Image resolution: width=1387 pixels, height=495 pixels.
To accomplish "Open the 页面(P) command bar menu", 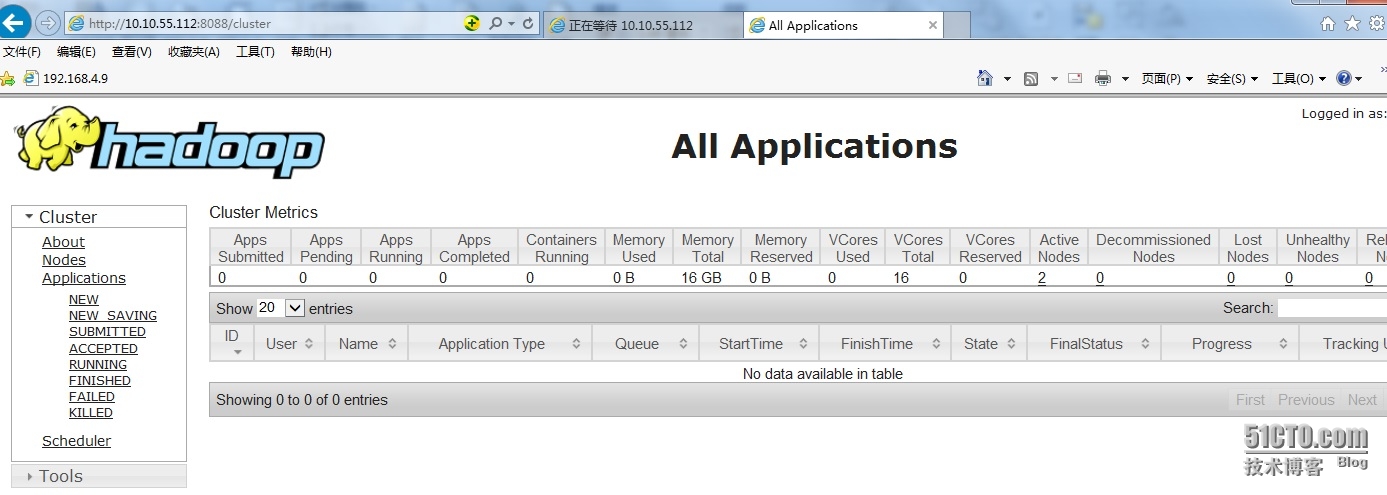I will pyautogui.click(x=1167, y=78).
